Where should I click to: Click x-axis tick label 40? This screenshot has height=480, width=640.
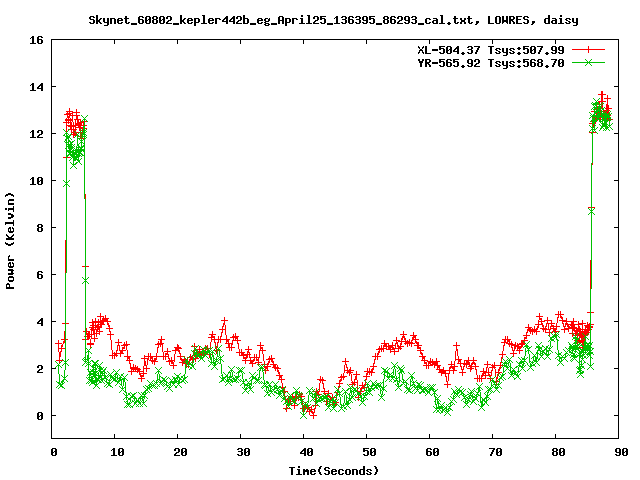click(306, 452)
